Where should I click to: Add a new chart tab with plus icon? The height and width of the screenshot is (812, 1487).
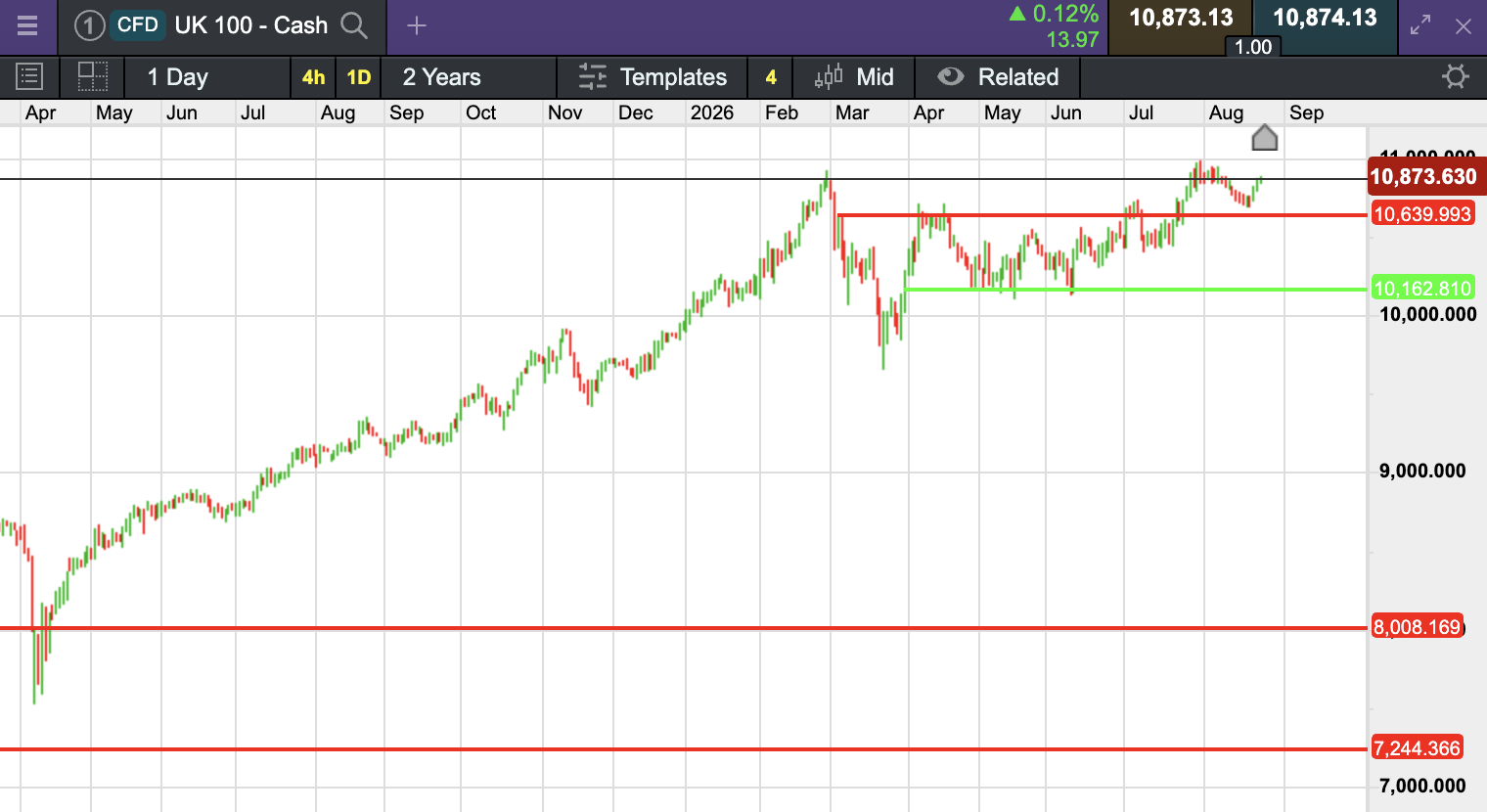click(x=417, y=26)
